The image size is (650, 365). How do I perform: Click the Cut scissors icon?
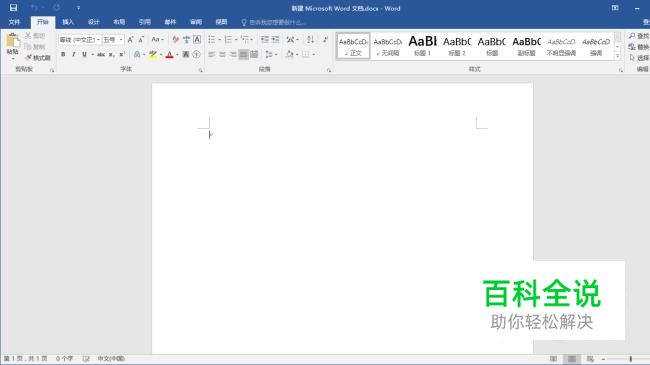coord(28,36)
